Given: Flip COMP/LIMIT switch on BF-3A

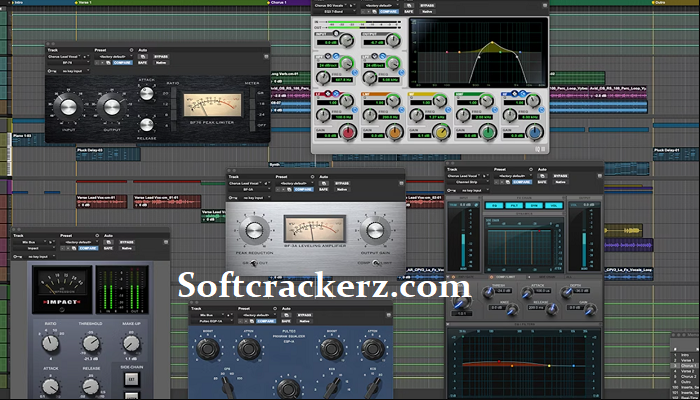Looking at the screenshot, I should [375, 263].
